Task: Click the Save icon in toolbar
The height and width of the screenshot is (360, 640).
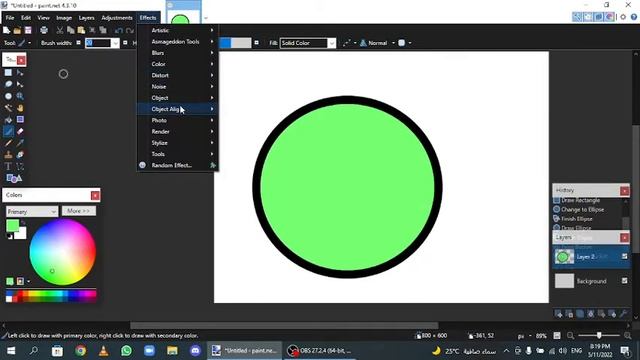Action: coord(28,30)
